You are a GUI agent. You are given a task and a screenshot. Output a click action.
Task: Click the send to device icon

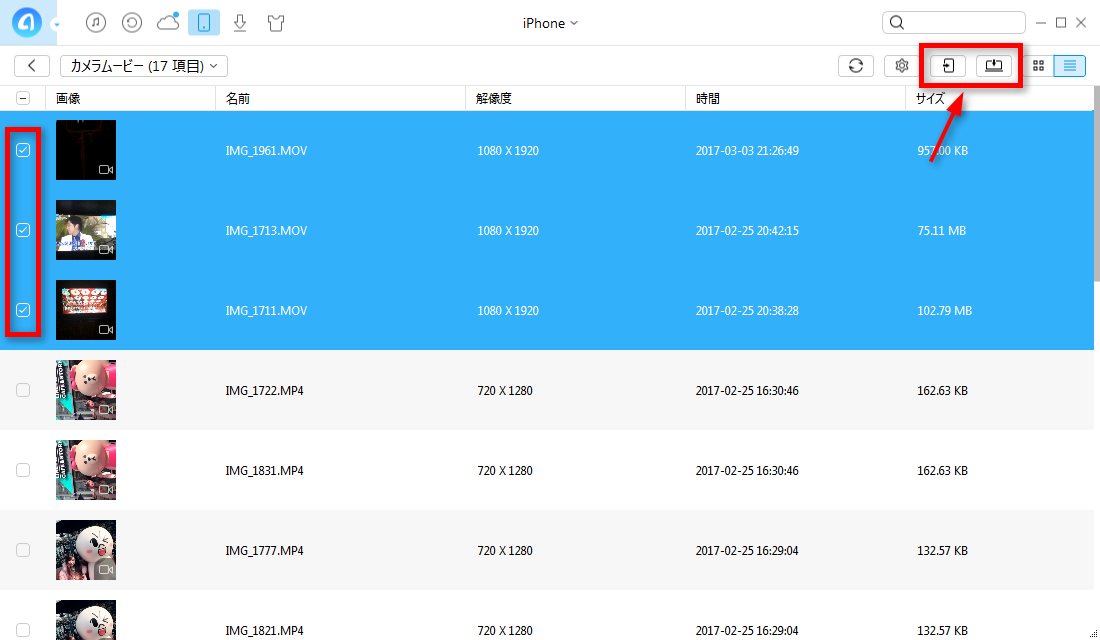point(948,65)
